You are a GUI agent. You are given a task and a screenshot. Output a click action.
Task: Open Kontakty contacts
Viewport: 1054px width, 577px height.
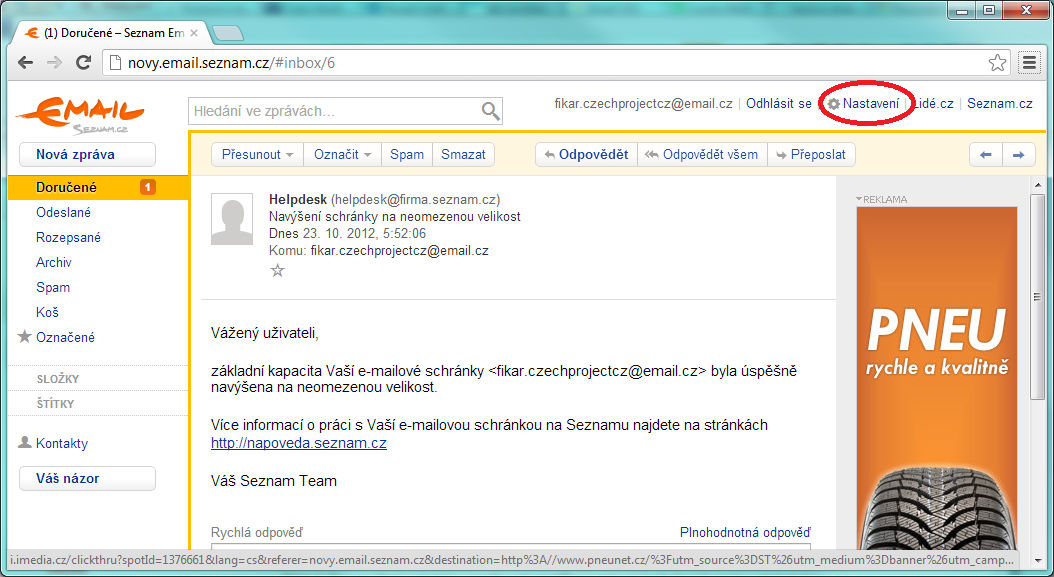click(62, 443)
